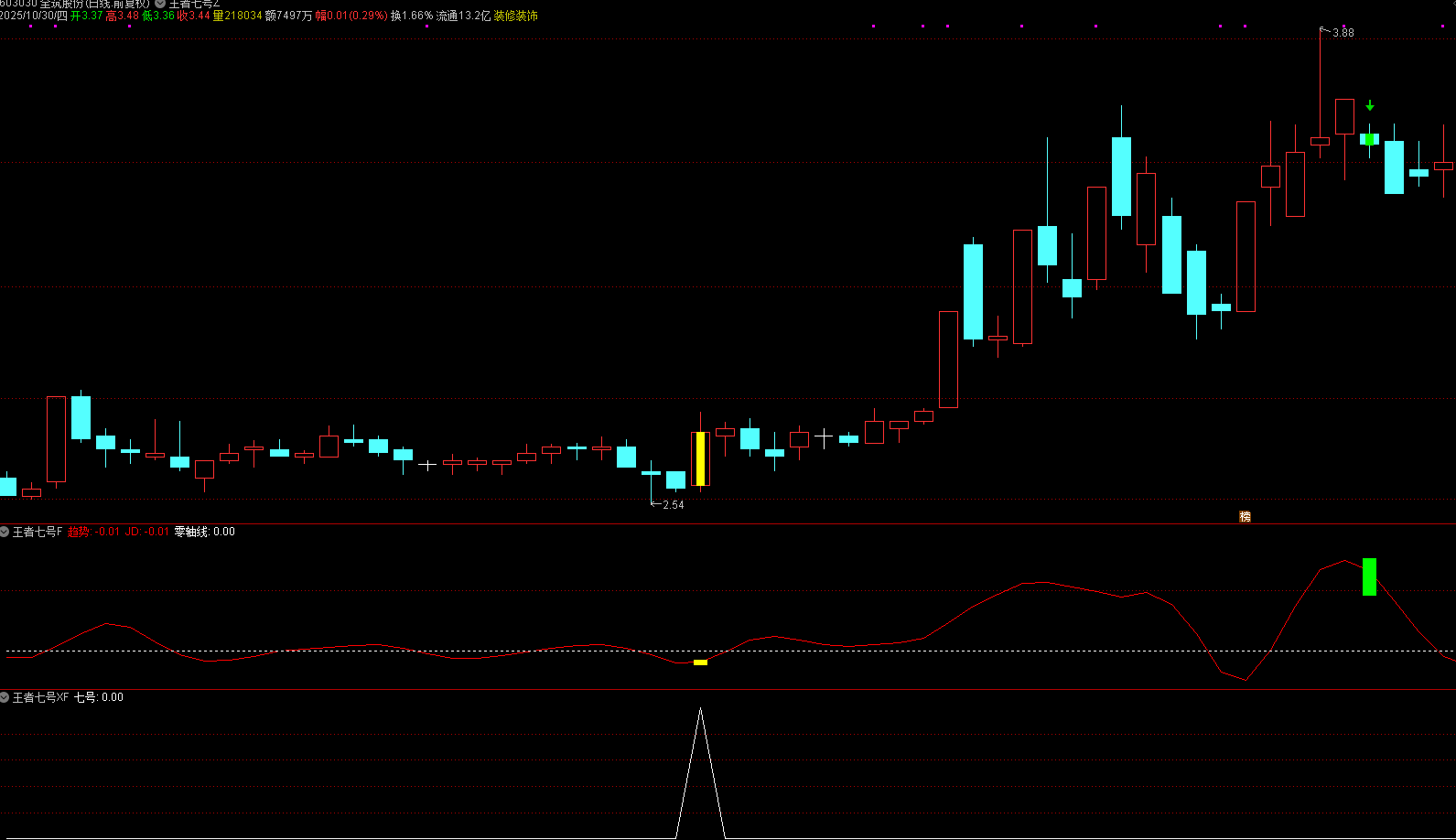
Task: Click the change 幅0.01(0.29%)
Action: (x=351, y=16)
